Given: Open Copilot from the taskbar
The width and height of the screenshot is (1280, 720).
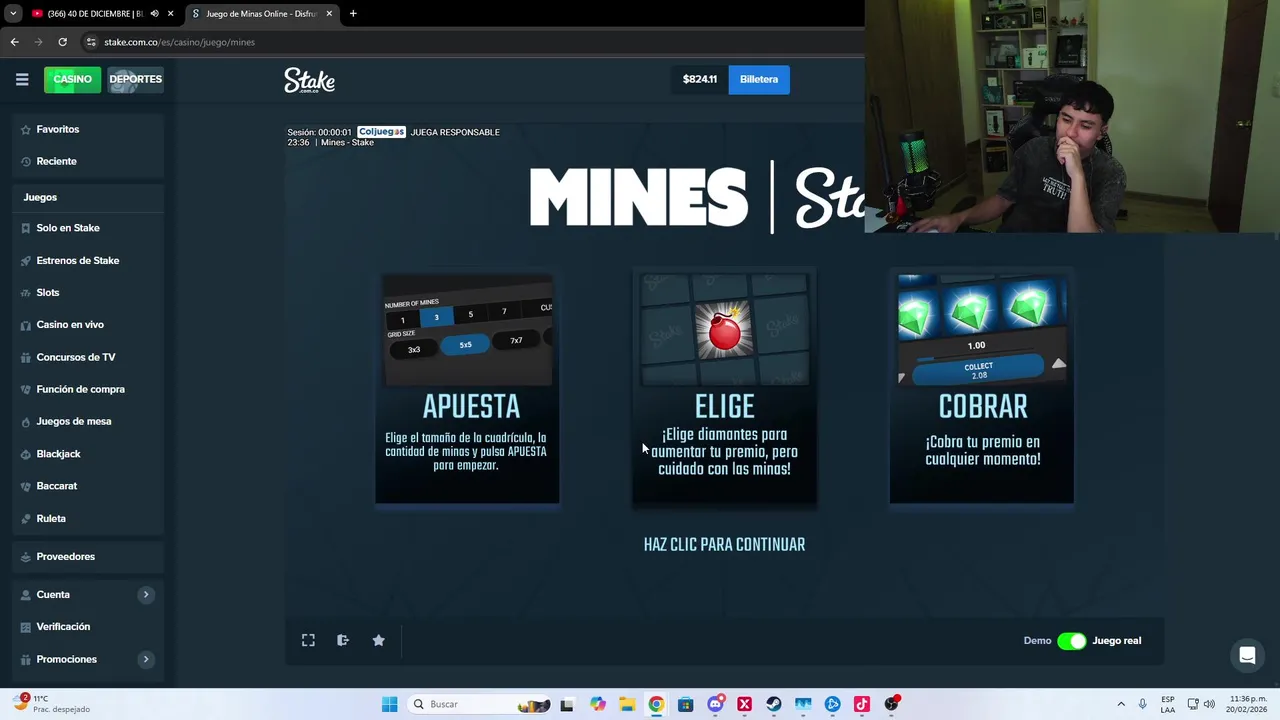Looking at the screenshot, I should tap(598, 704).
